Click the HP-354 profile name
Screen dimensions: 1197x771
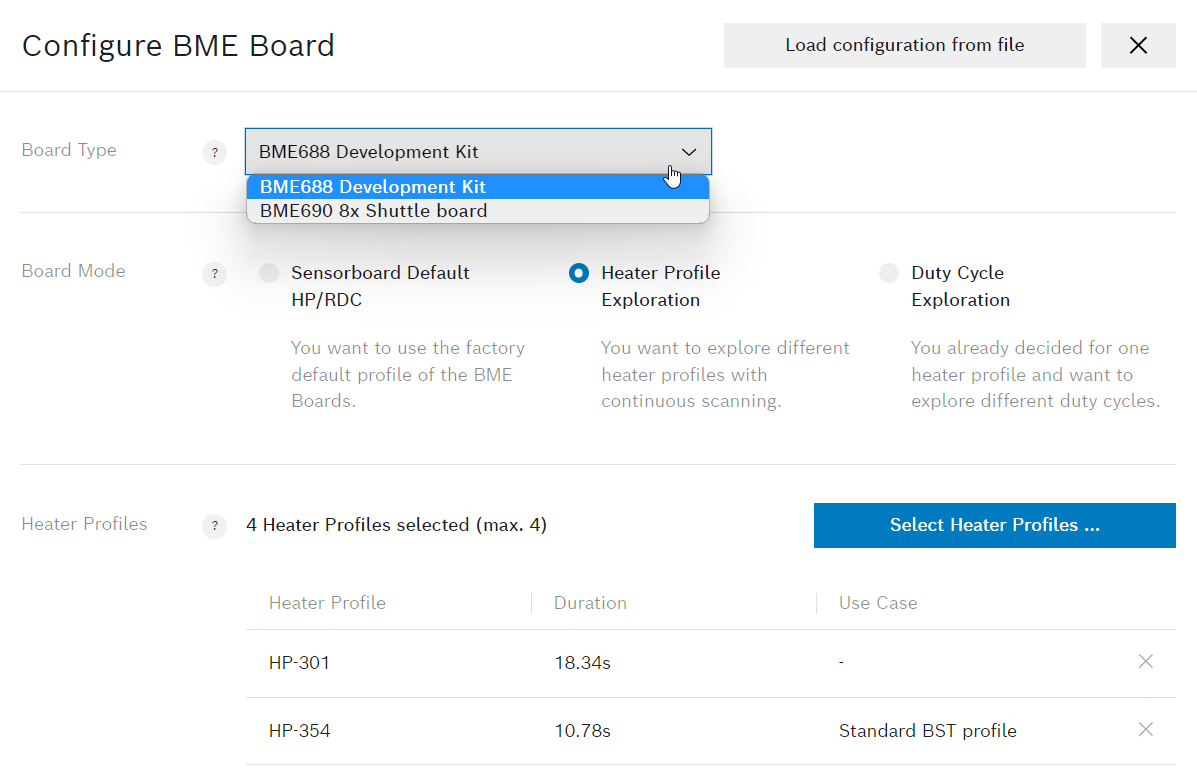pyautogui.click(x=299, y=731)
